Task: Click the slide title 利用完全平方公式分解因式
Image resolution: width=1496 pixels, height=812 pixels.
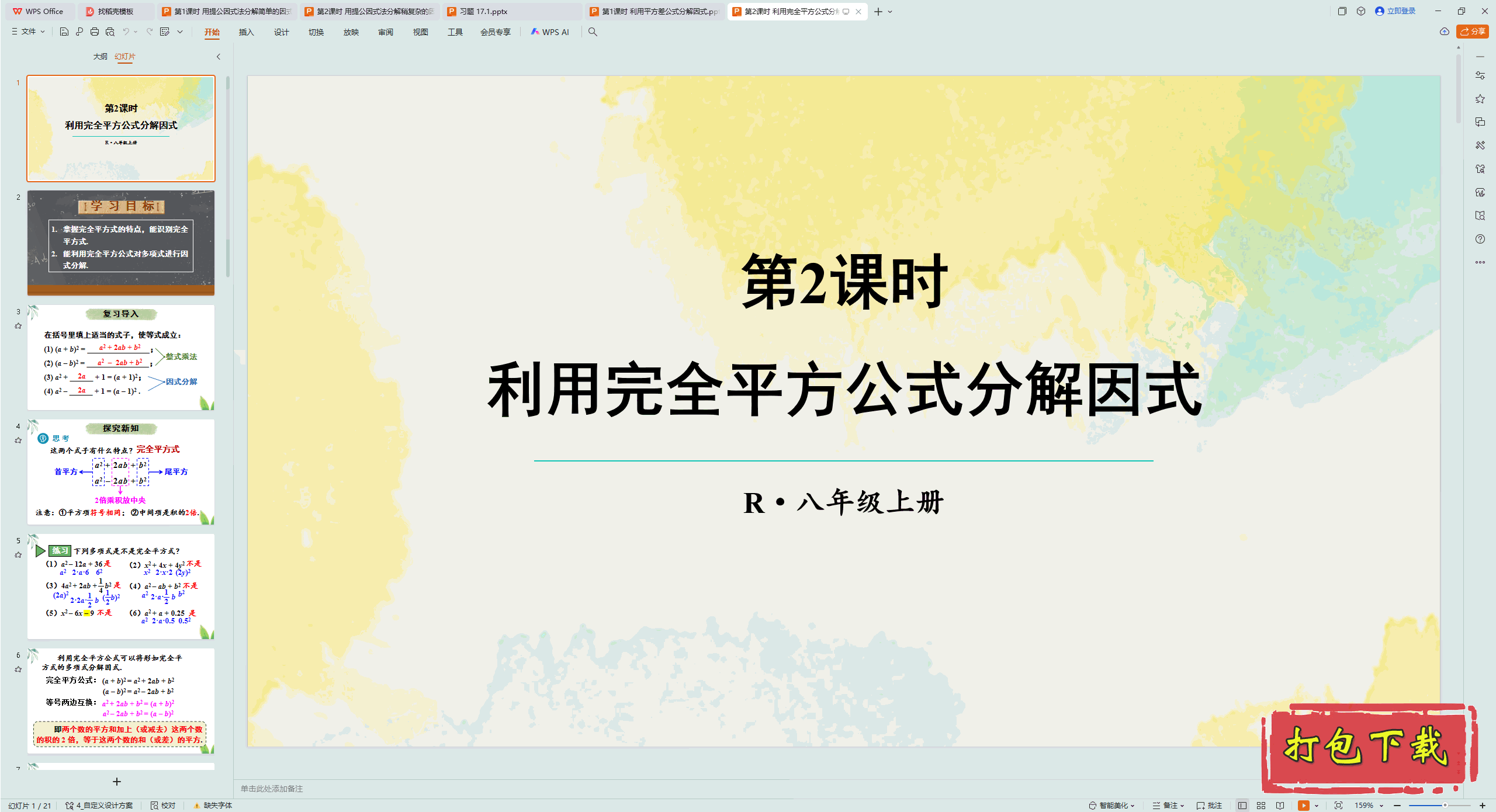Action: point(844,390)
